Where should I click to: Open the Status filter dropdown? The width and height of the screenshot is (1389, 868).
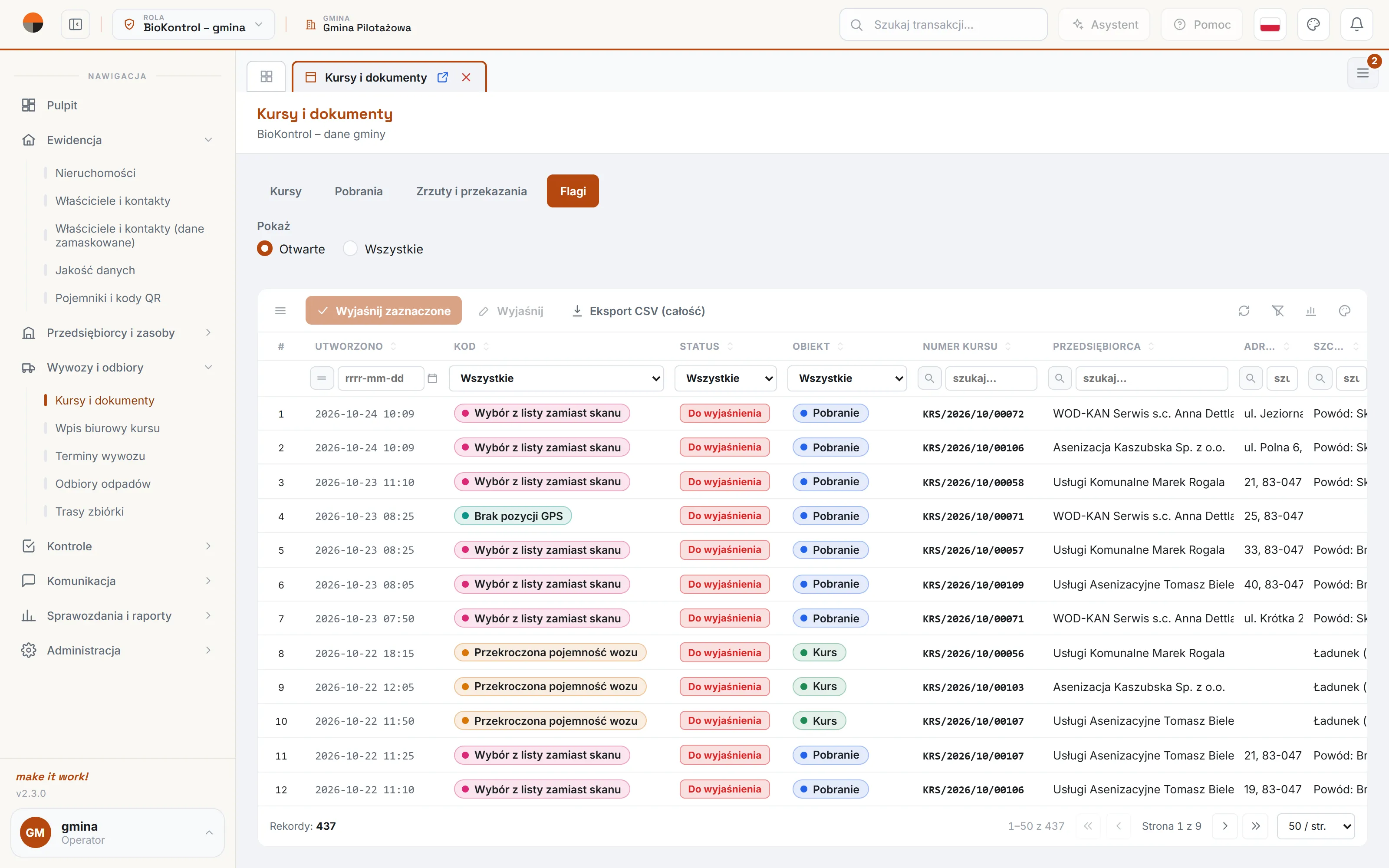tap(725, 378)
